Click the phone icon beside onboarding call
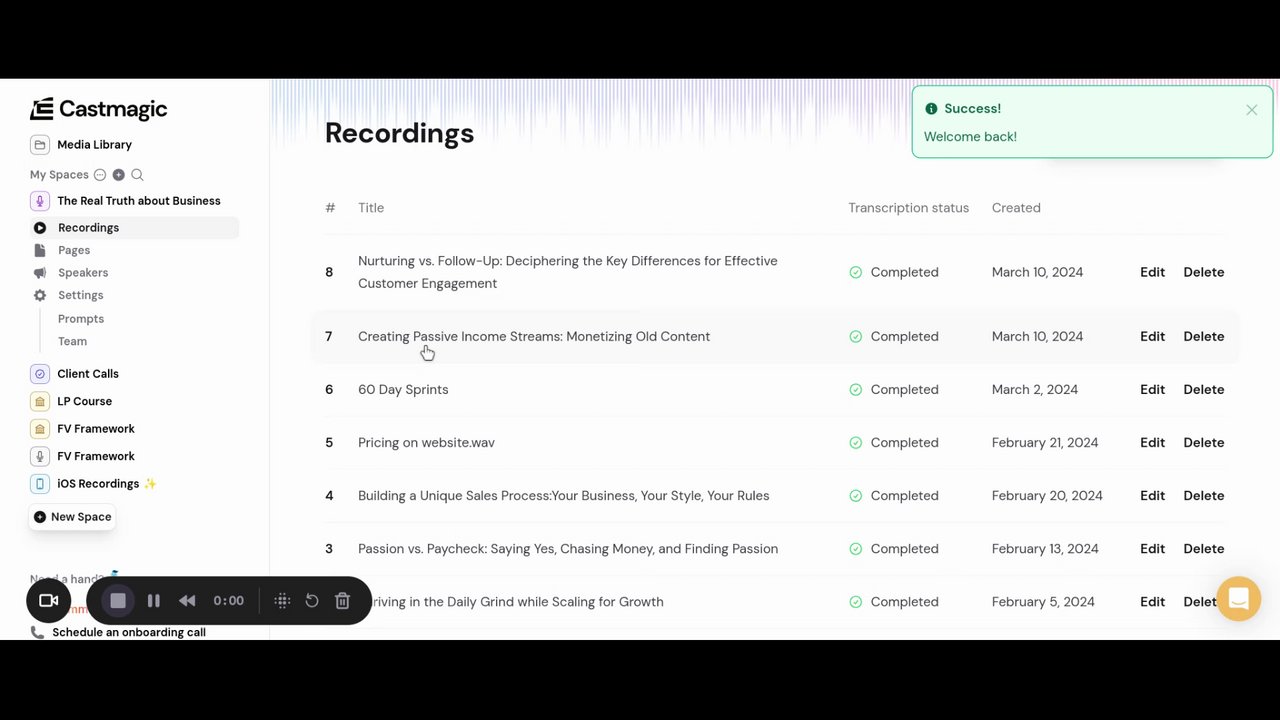This screenshot has width=1280, height=720. (38, 632)
